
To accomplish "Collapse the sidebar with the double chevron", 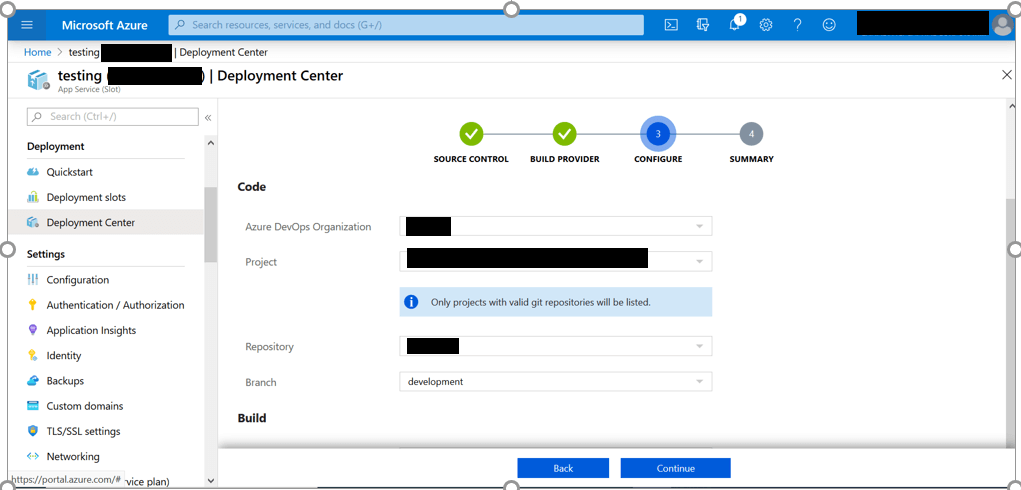I will pyautogui.click(x=208, y=117).
